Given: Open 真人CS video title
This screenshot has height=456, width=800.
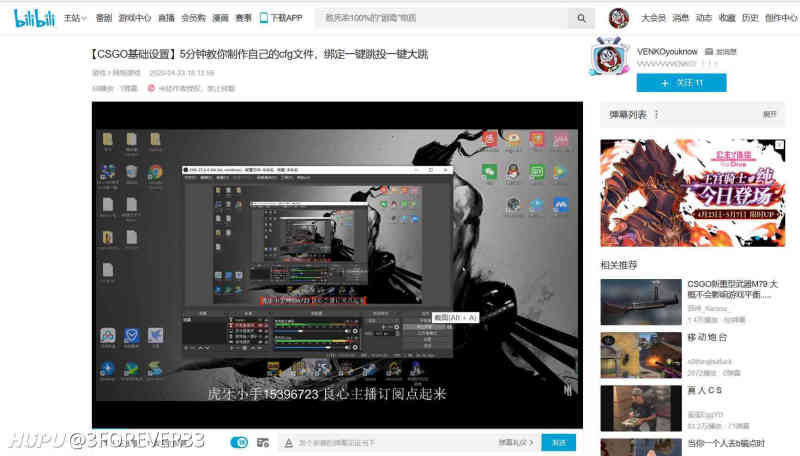Looking at the screenshot, I should (705, 390).
